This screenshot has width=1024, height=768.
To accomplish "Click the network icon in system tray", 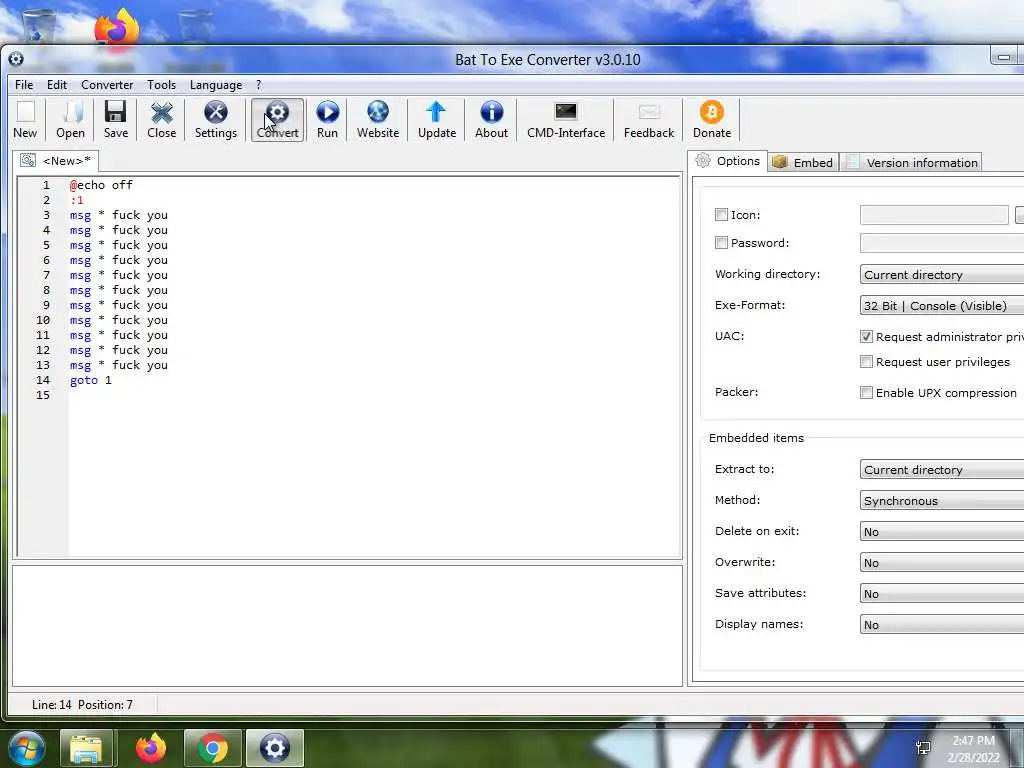I will point(923,748).
